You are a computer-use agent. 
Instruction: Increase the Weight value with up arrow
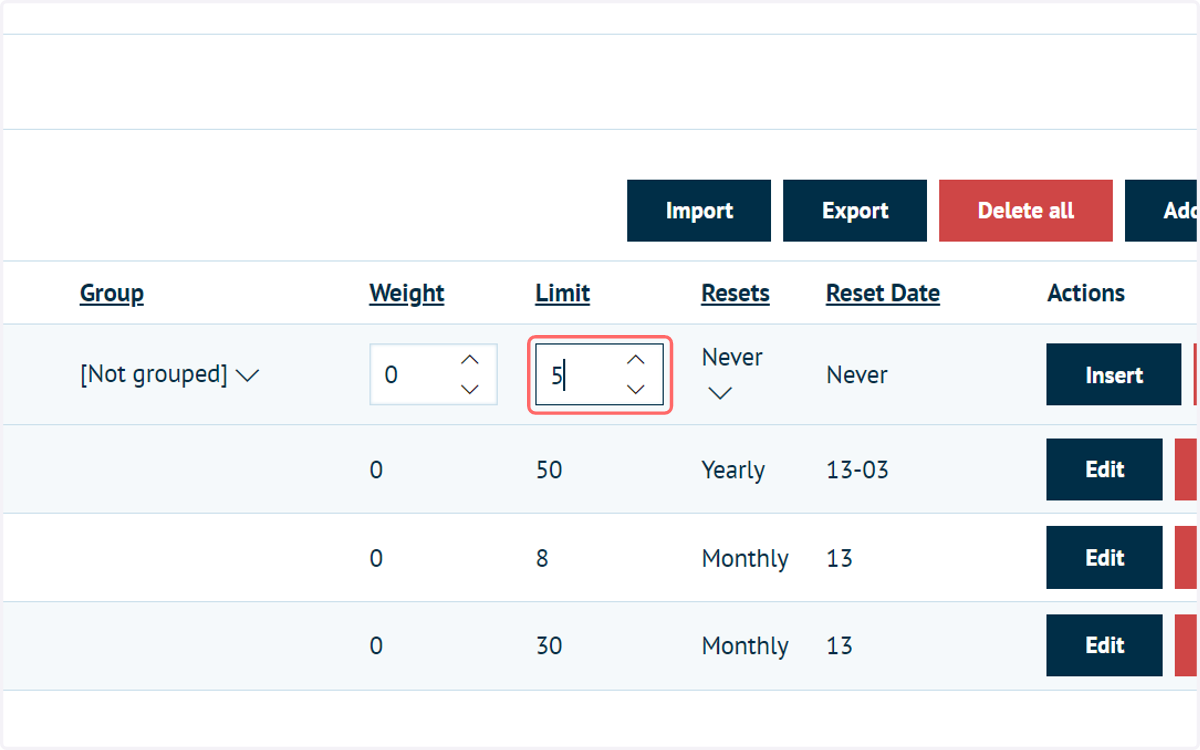click(470, 360)
